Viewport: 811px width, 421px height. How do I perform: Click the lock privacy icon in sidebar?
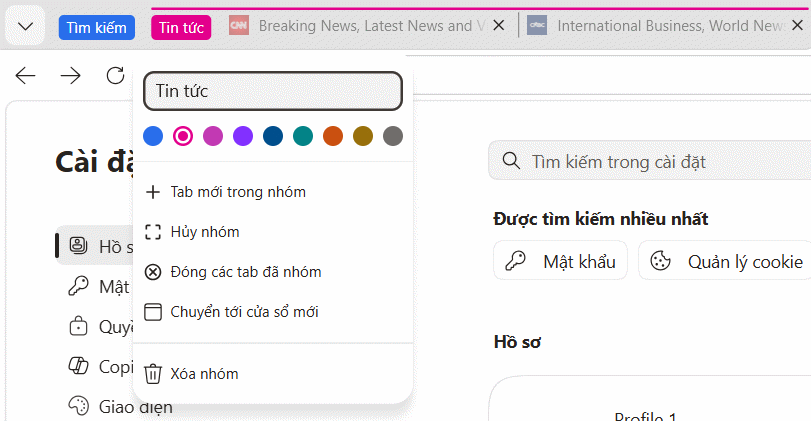point(78,326)
